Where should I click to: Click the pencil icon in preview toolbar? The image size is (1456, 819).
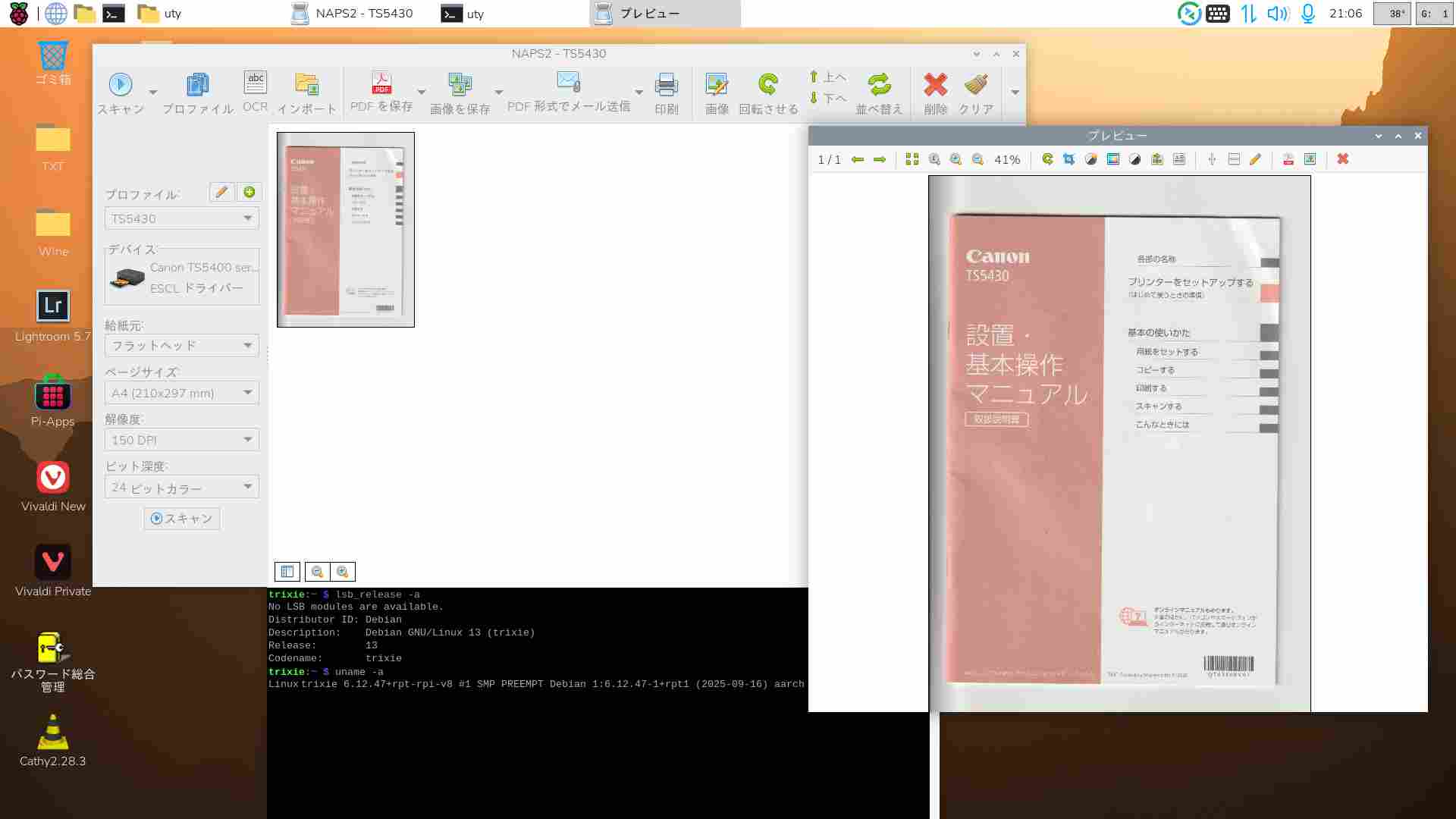(1255, 159)
